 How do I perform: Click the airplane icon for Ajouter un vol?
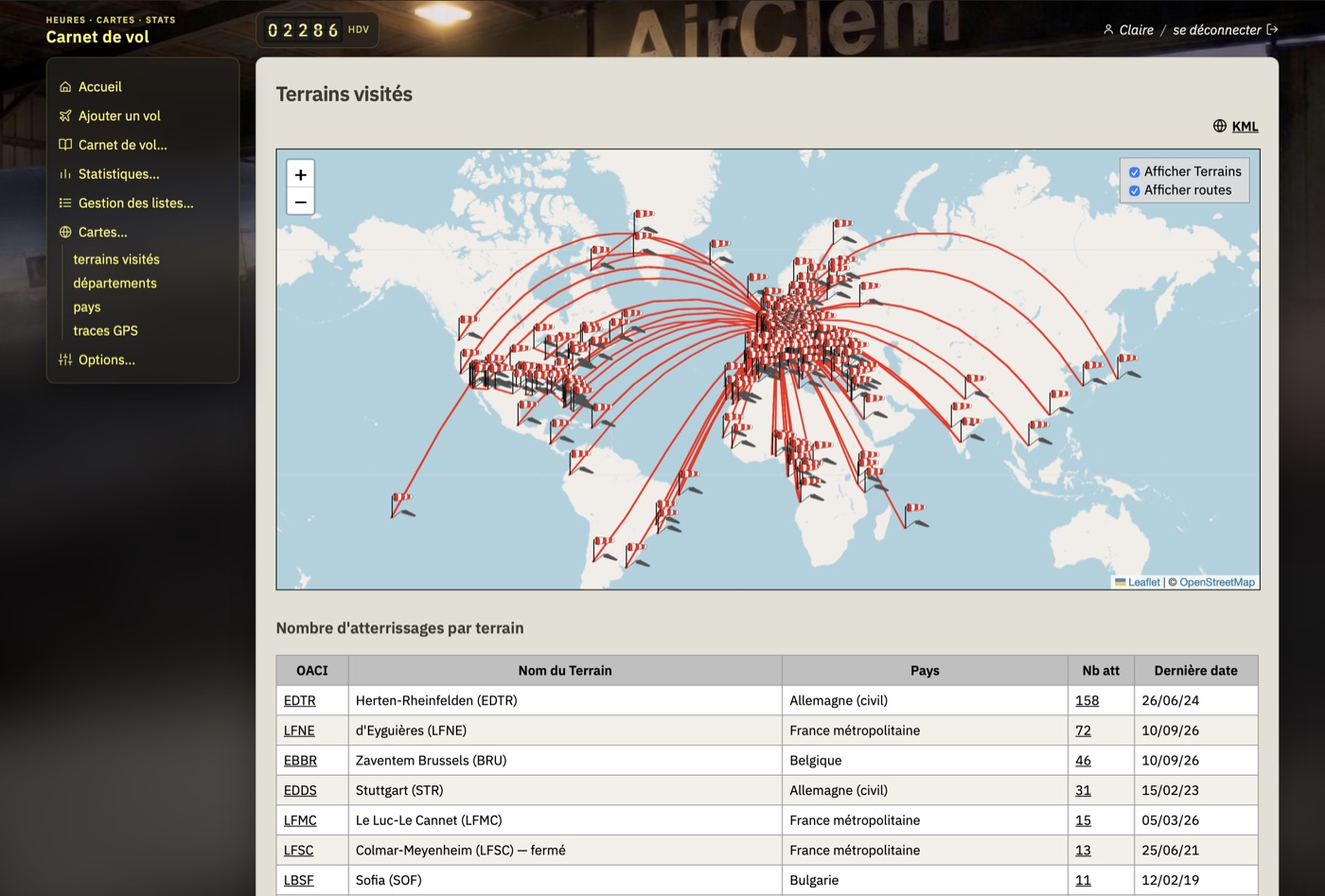pyautogui.click(x=65, y=116)
